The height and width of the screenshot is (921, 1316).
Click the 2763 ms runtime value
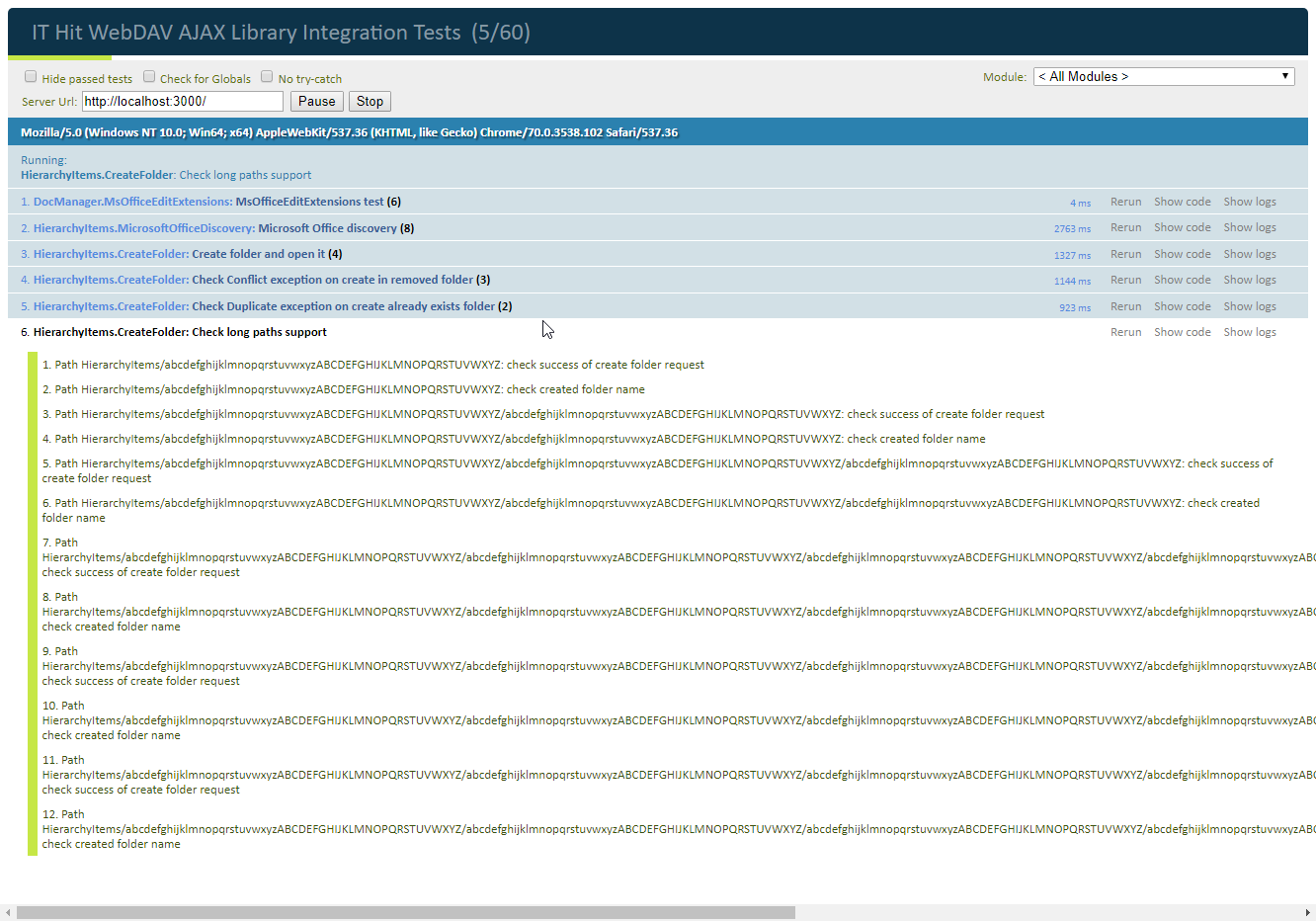[1072, 228]
